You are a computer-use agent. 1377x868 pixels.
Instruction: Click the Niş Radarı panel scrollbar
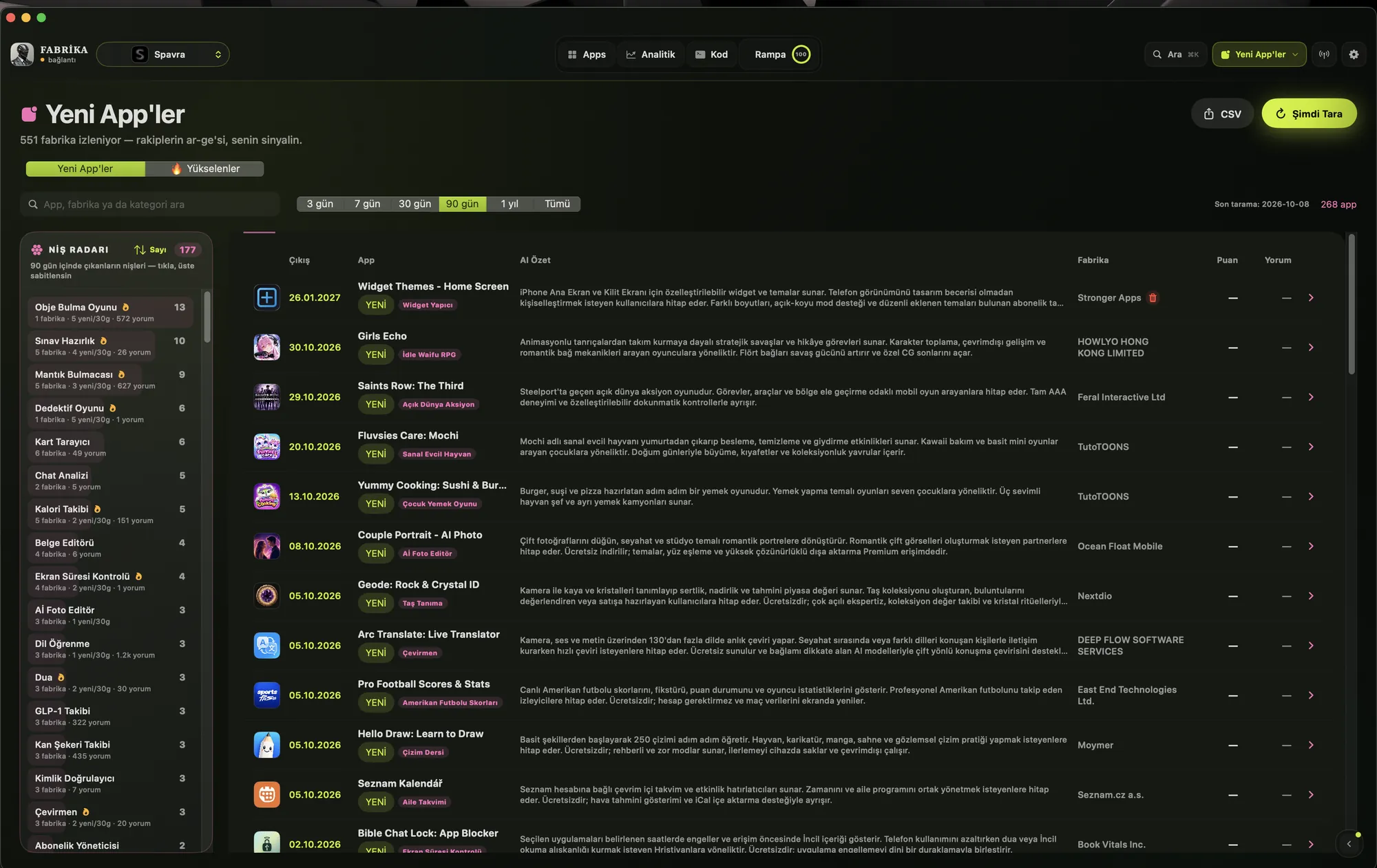click(x=207, y=317)
